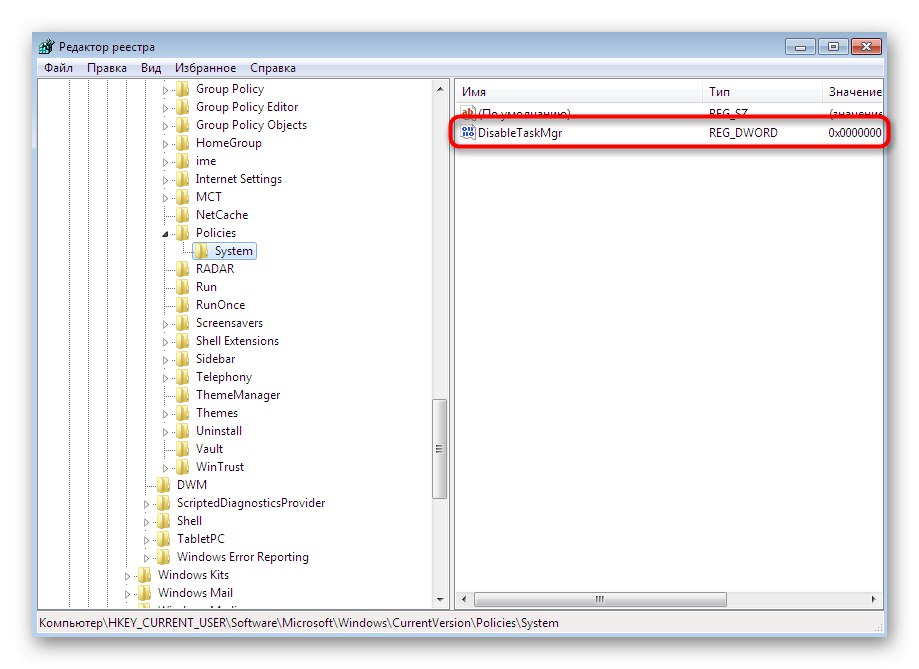
Task: Click the Policies folder icon
Action: (183, 233)
